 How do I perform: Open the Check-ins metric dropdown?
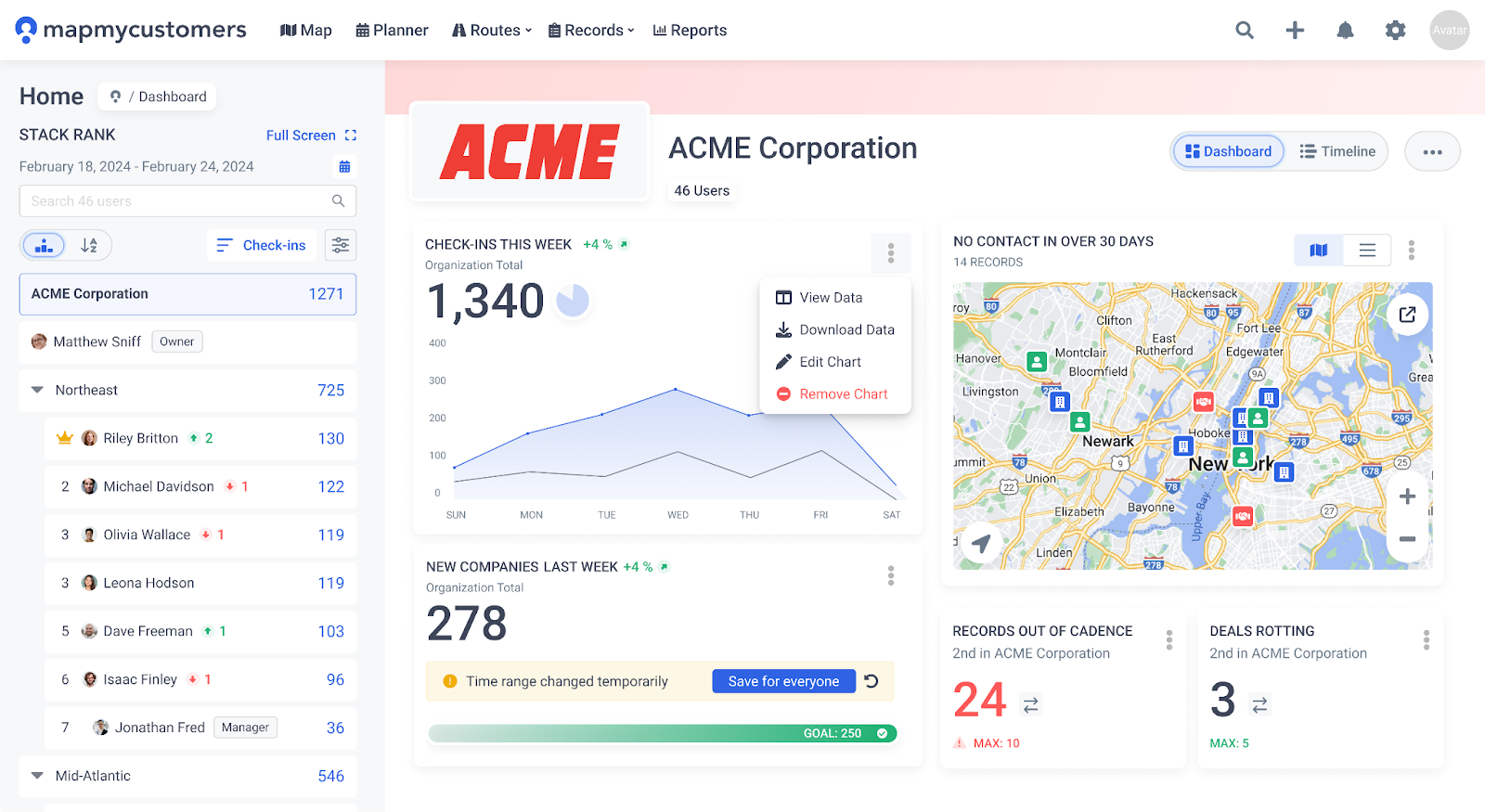pos(261,245)
